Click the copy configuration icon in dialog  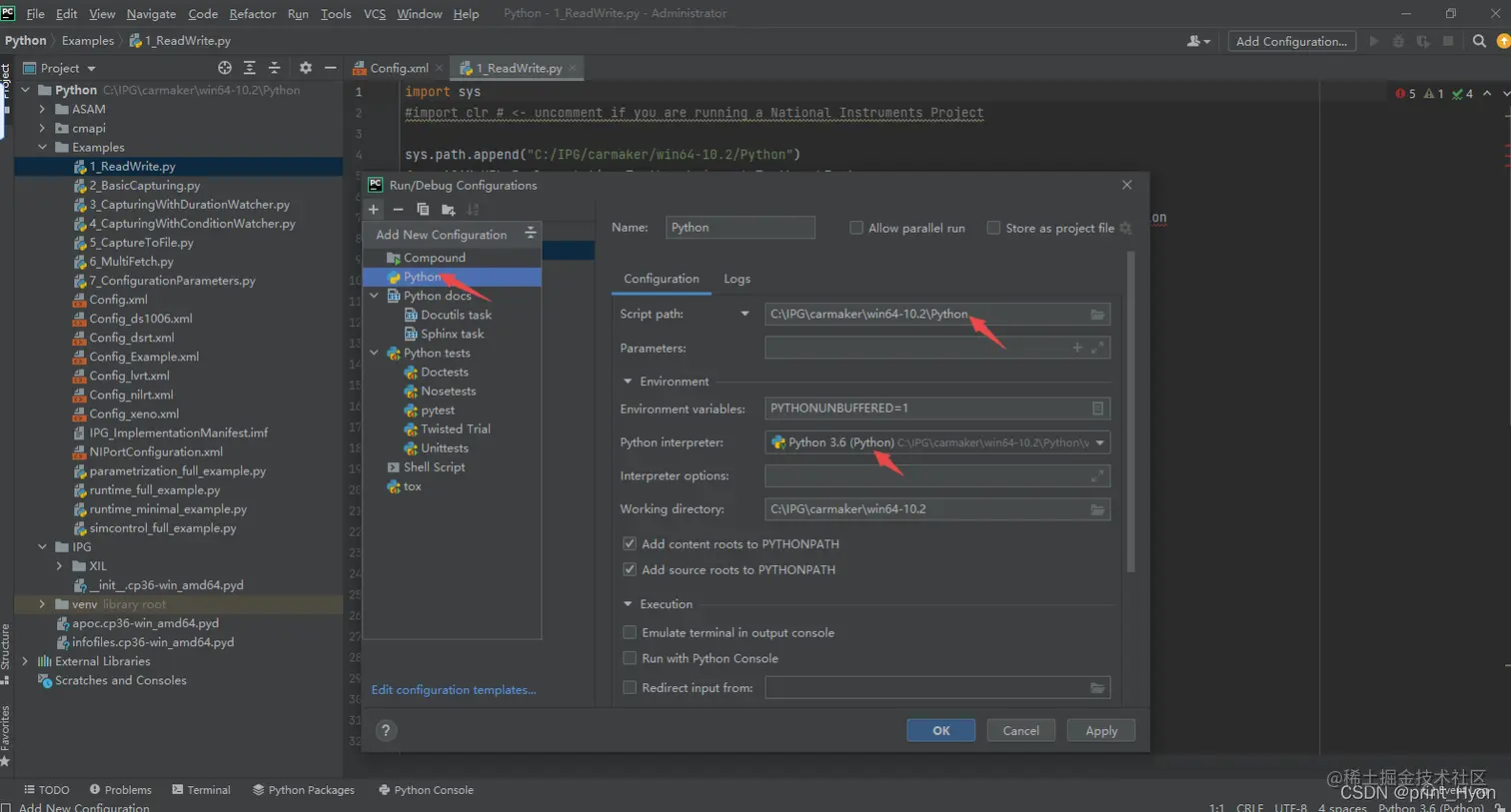click(423, 210)
